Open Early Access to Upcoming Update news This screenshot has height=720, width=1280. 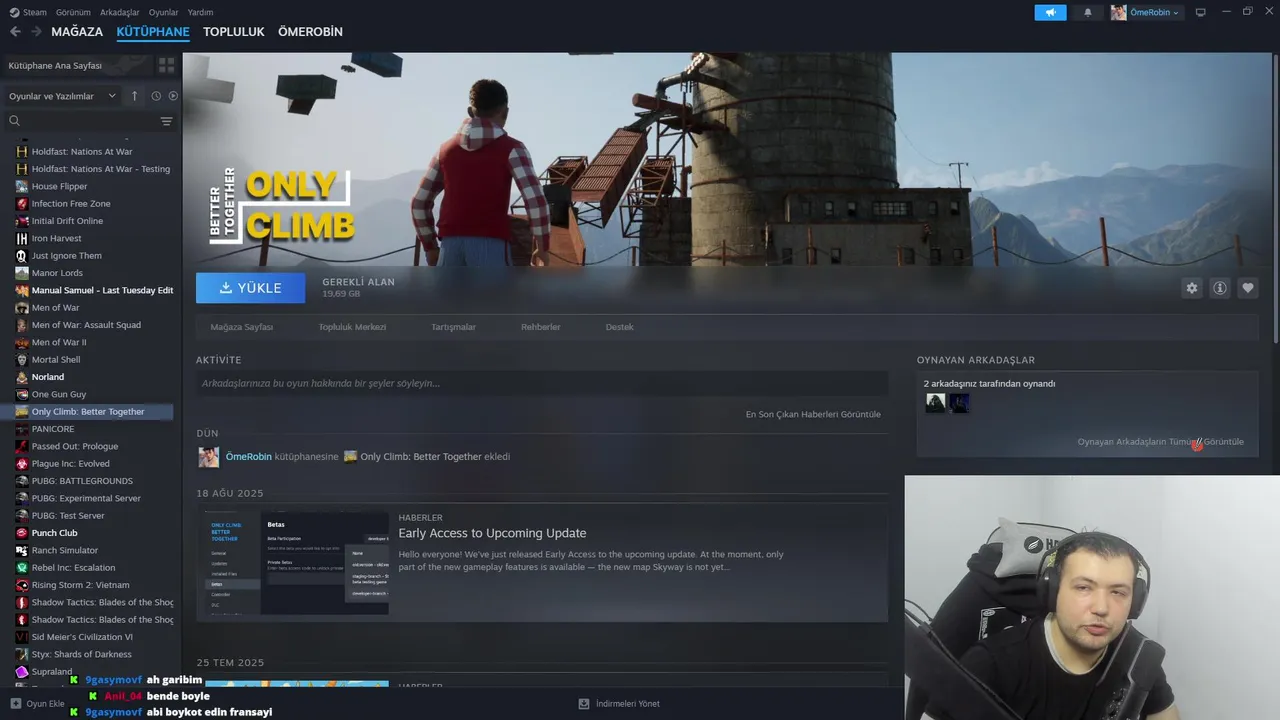click(x=492, y=533)
